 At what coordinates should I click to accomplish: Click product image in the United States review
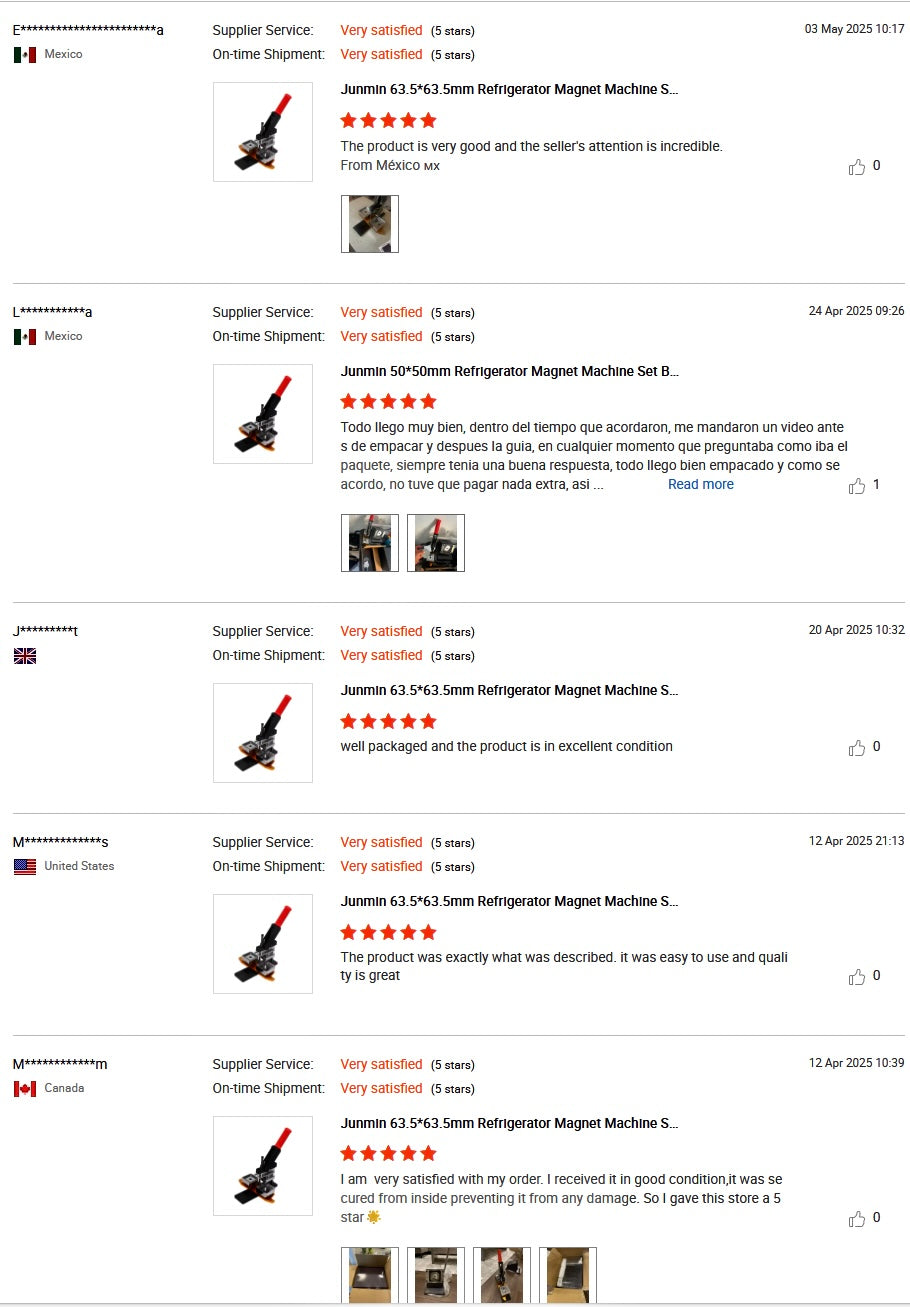pyautogui.click(x=263, y=944)
